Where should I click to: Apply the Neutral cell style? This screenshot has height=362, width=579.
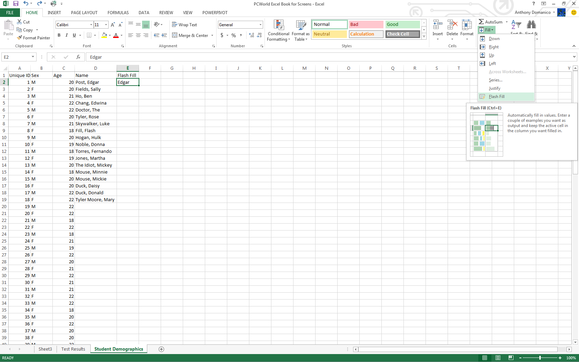(329, 34)
